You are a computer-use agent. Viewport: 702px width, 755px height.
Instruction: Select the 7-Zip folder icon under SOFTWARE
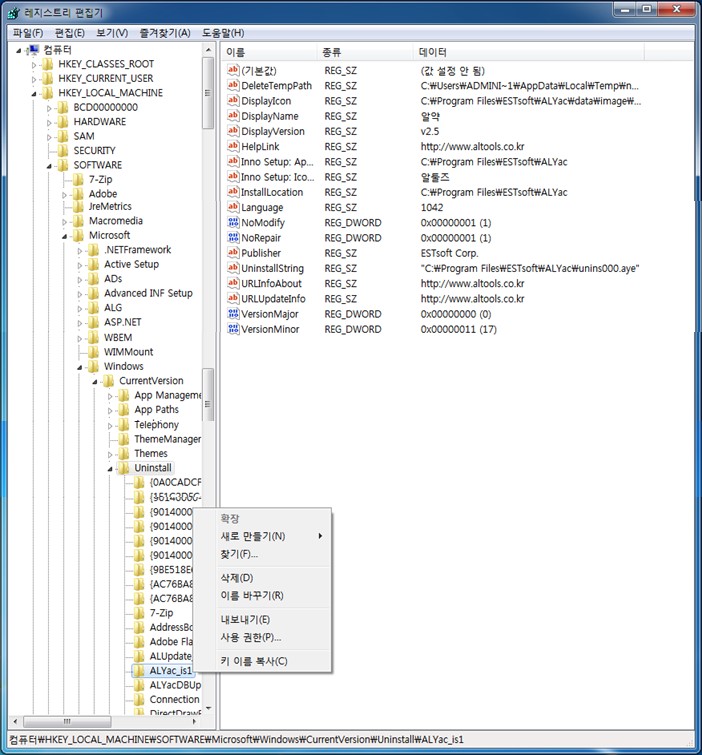click(x=78, y=179)
